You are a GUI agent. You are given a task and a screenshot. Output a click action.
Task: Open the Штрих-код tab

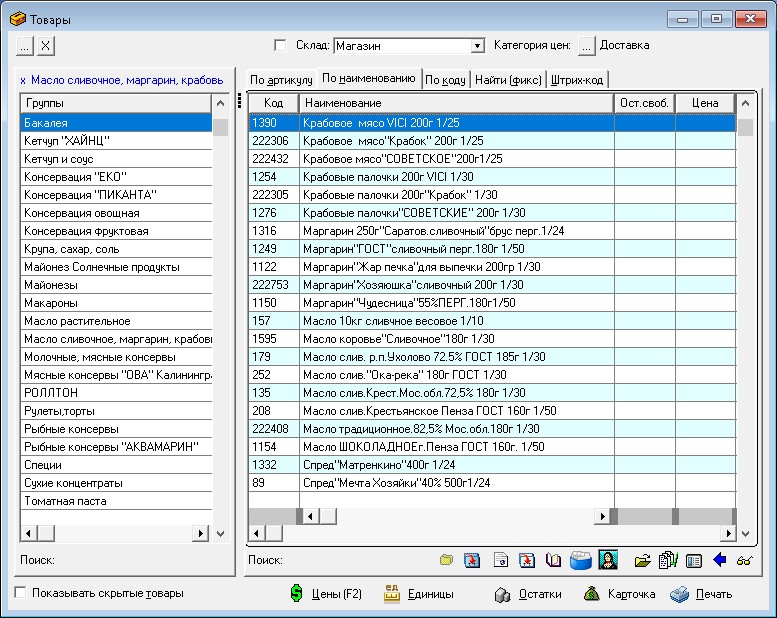577,80
